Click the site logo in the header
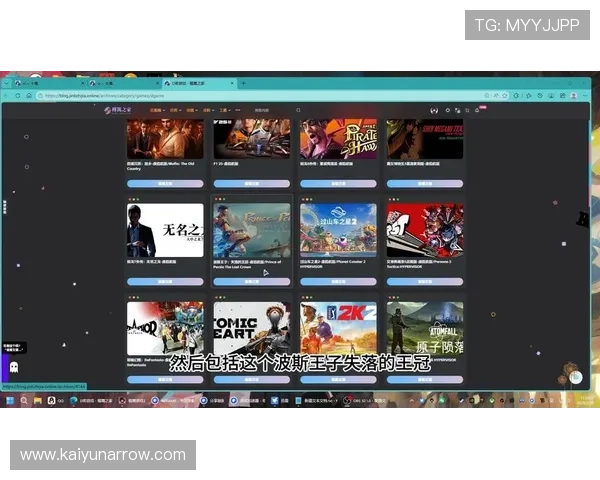Image resolution: width=600 pixels, height=480 pixels. click(x=118, y=110)
